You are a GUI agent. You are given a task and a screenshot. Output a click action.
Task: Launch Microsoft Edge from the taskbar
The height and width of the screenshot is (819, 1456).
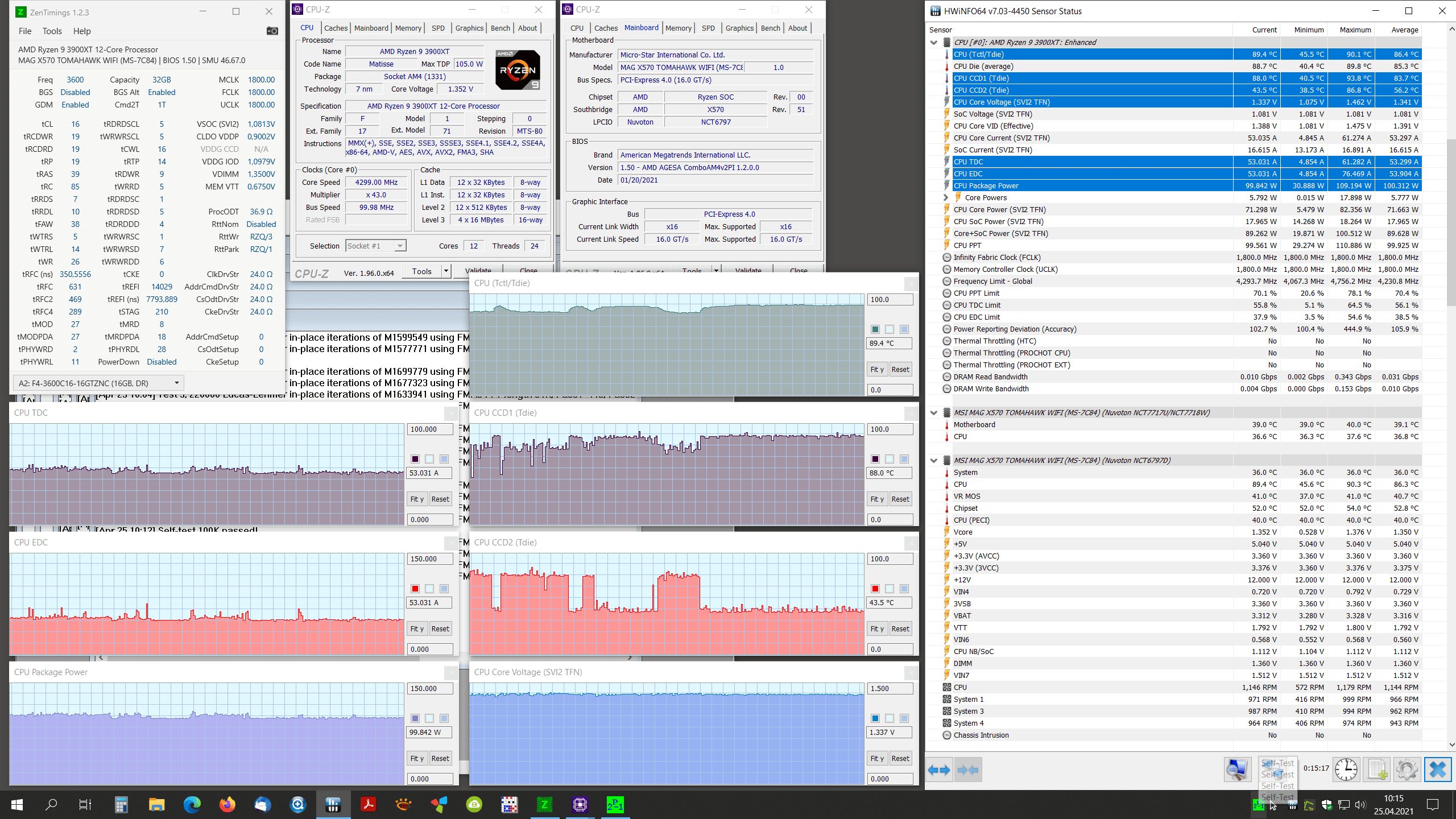tap(192, 805)
